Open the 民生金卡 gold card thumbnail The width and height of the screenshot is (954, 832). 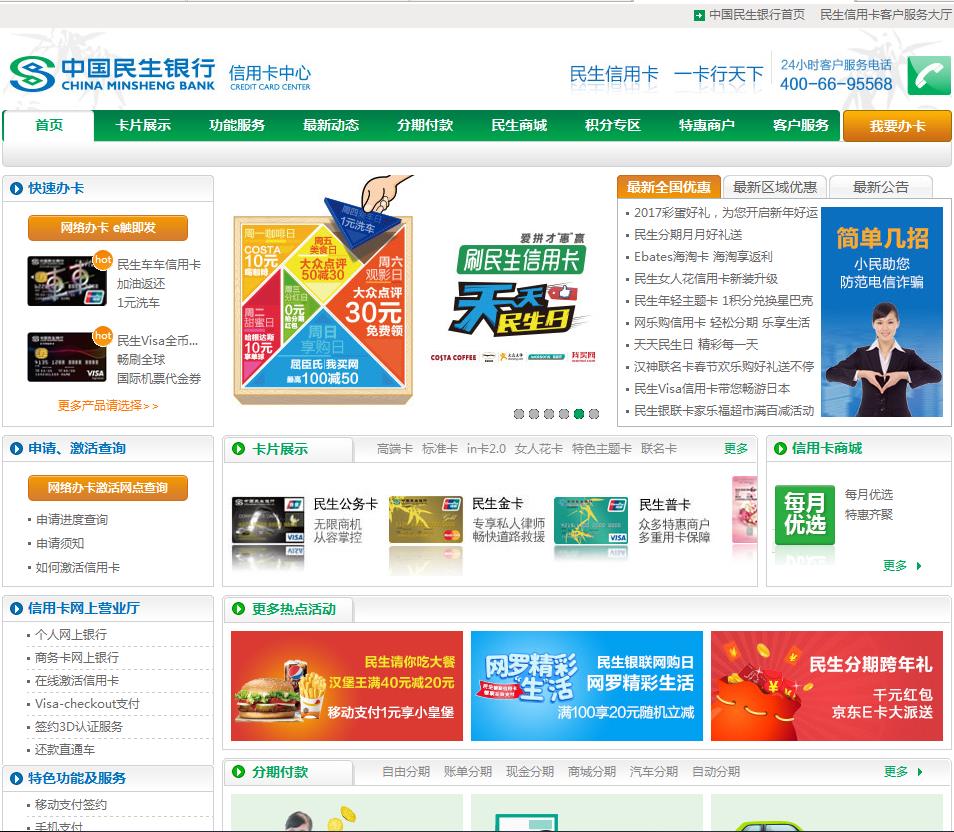pos(426,519)
